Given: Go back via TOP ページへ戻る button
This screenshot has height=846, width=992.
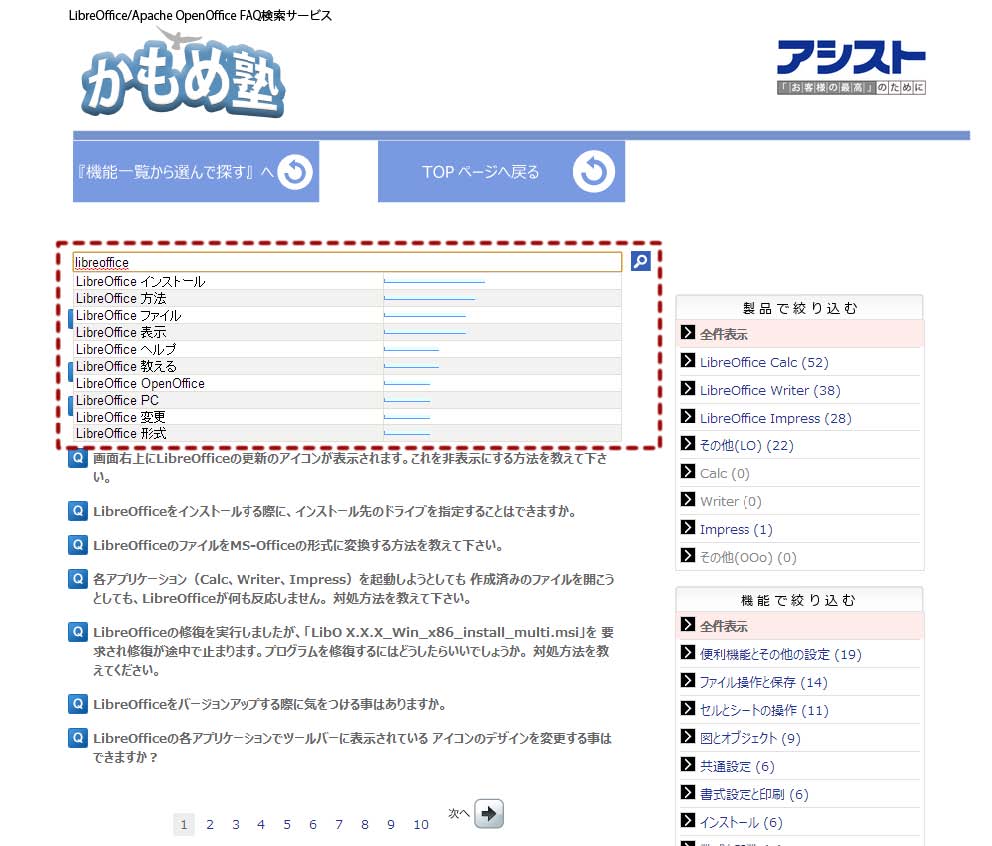Looking at the screenshot, I should (x=501, y=171).
